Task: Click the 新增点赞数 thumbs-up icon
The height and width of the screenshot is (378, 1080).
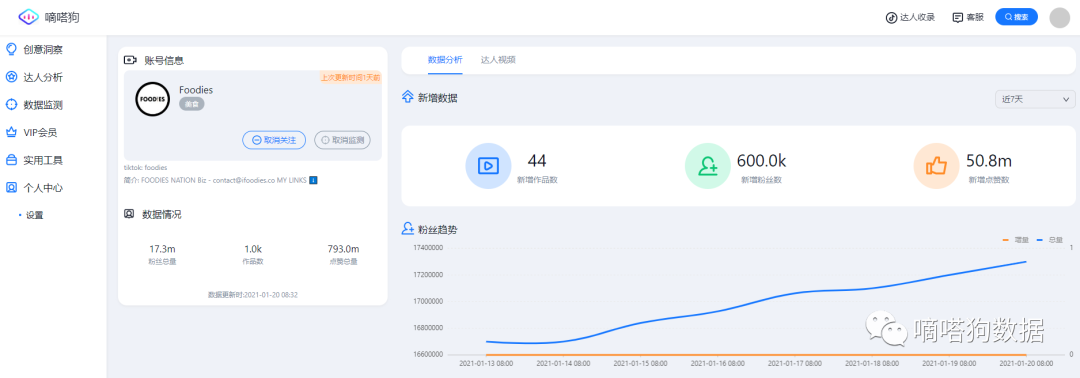Action: pos(936,166)
